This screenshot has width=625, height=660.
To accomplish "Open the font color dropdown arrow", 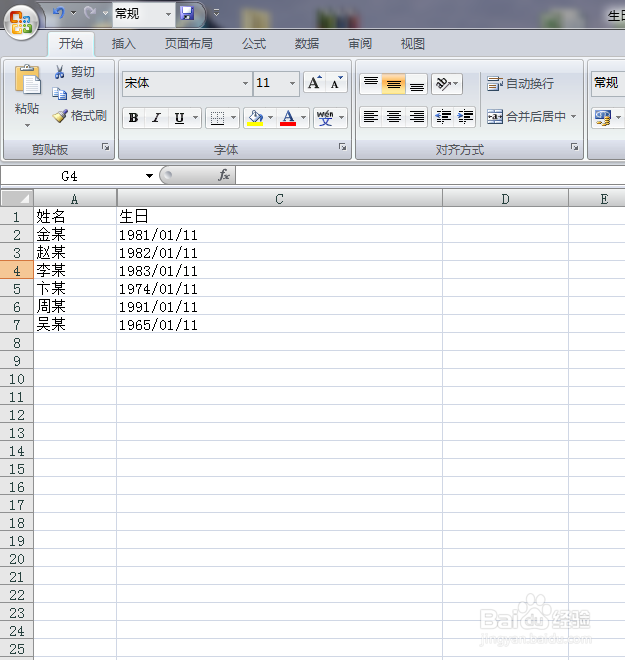I will (303, 118).
